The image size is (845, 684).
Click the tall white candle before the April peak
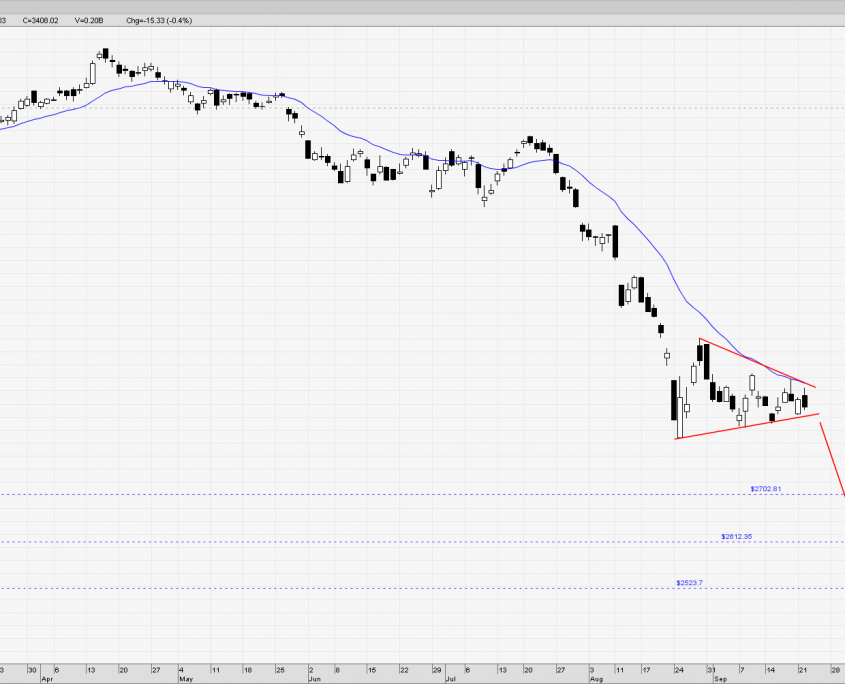(92, 73)
